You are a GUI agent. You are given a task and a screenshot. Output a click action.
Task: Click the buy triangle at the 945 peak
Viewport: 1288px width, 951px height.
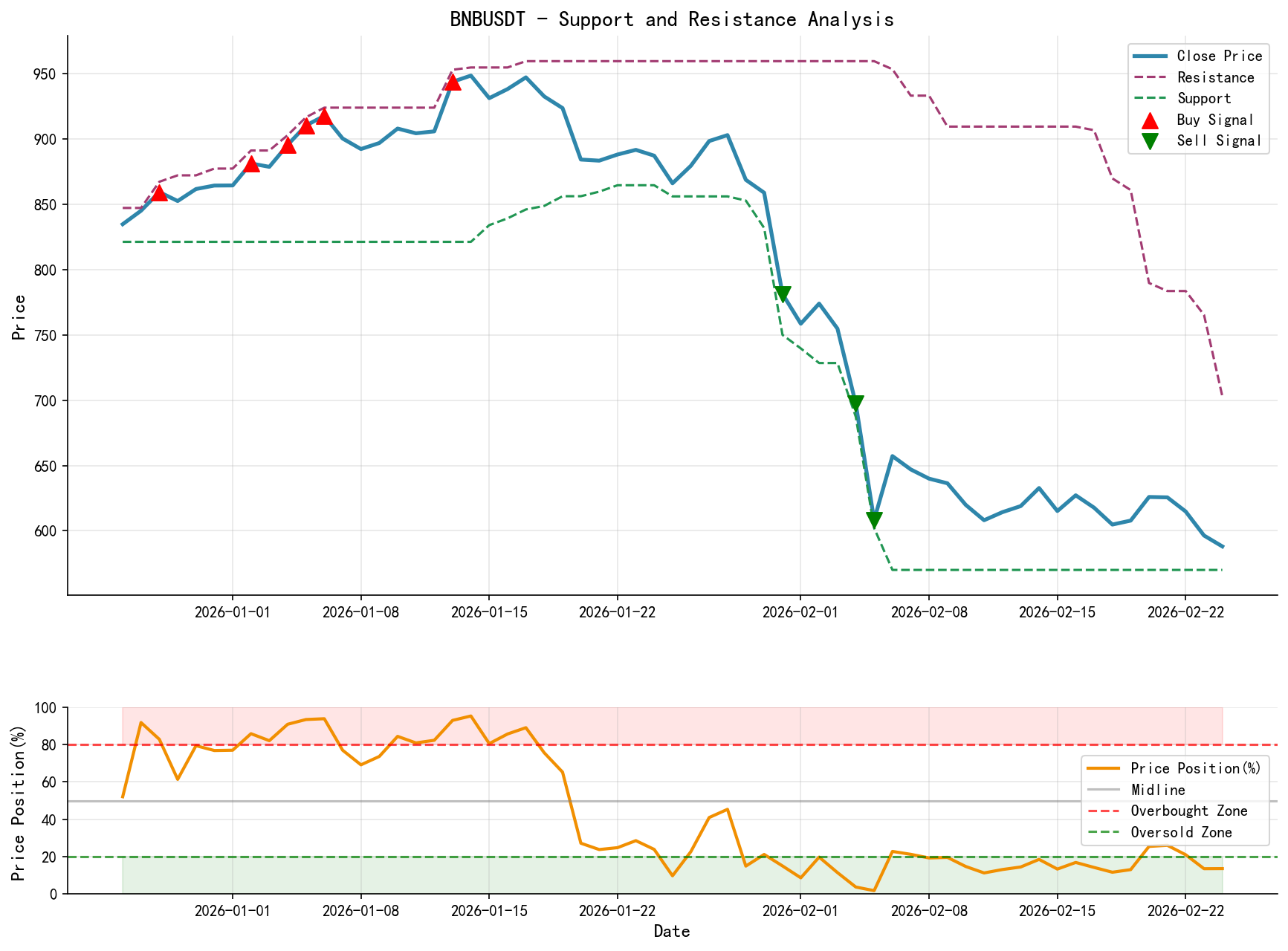453,82
